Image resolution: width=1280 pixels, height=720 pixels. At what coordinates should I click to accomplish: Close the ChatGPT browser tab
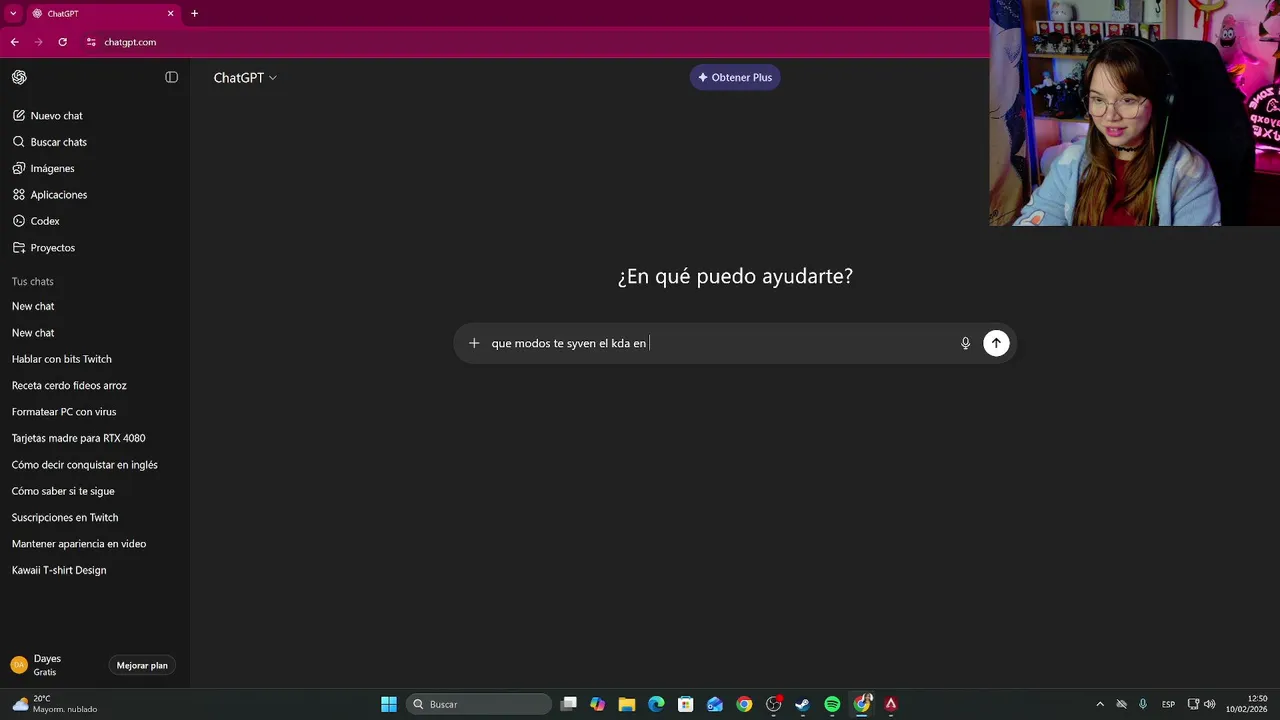click(170, 13)
